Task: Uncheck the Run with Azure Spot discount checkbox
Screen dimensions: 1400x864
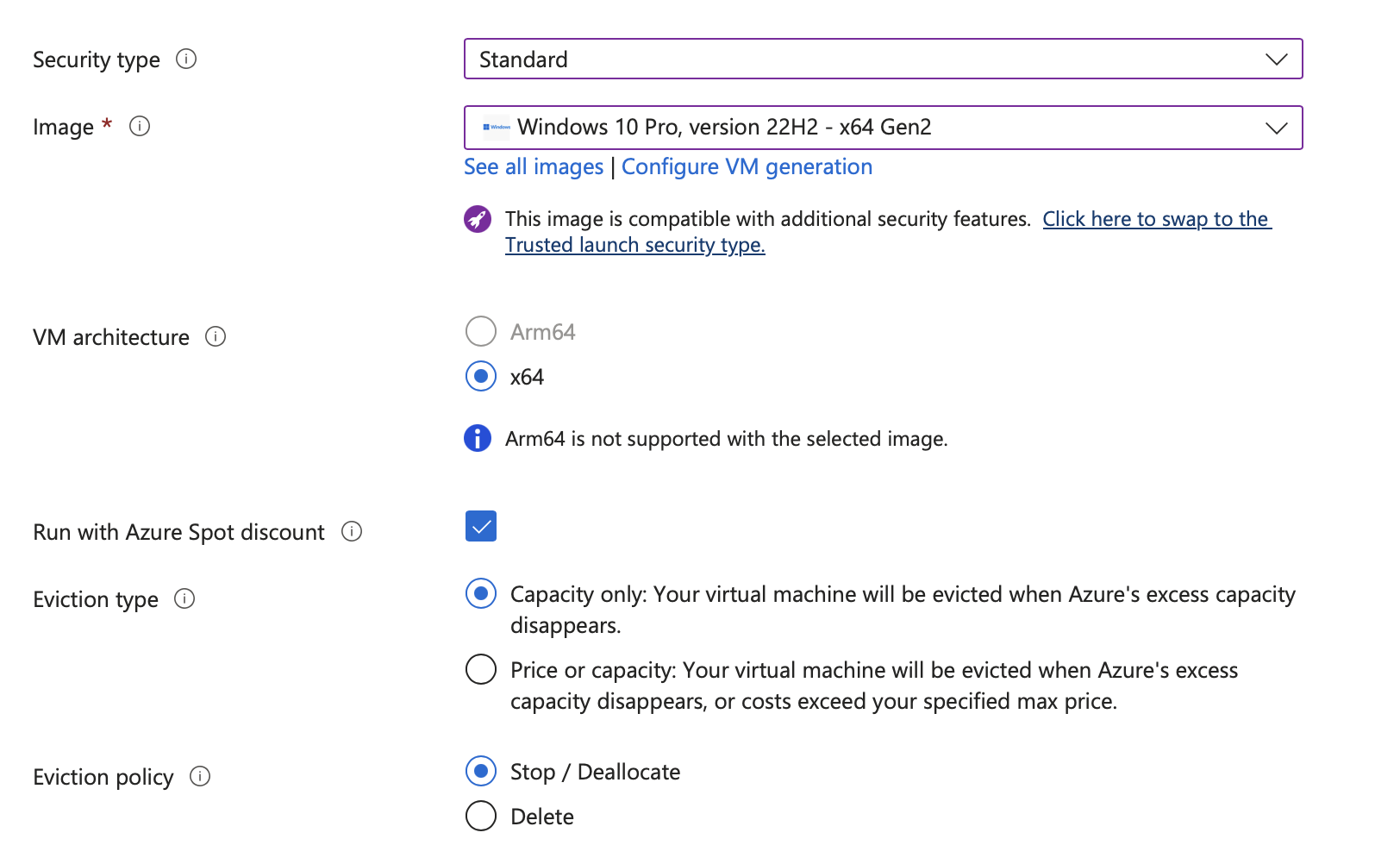Action: coord(481,526)
